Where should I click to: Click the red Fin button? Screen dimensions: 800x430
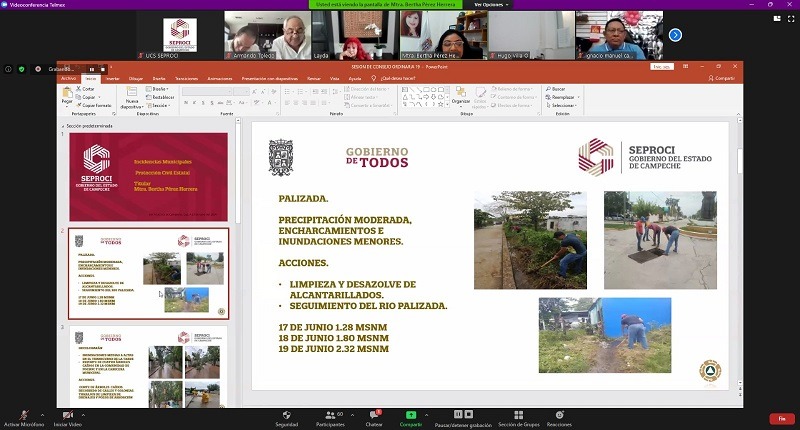point(781,418)
